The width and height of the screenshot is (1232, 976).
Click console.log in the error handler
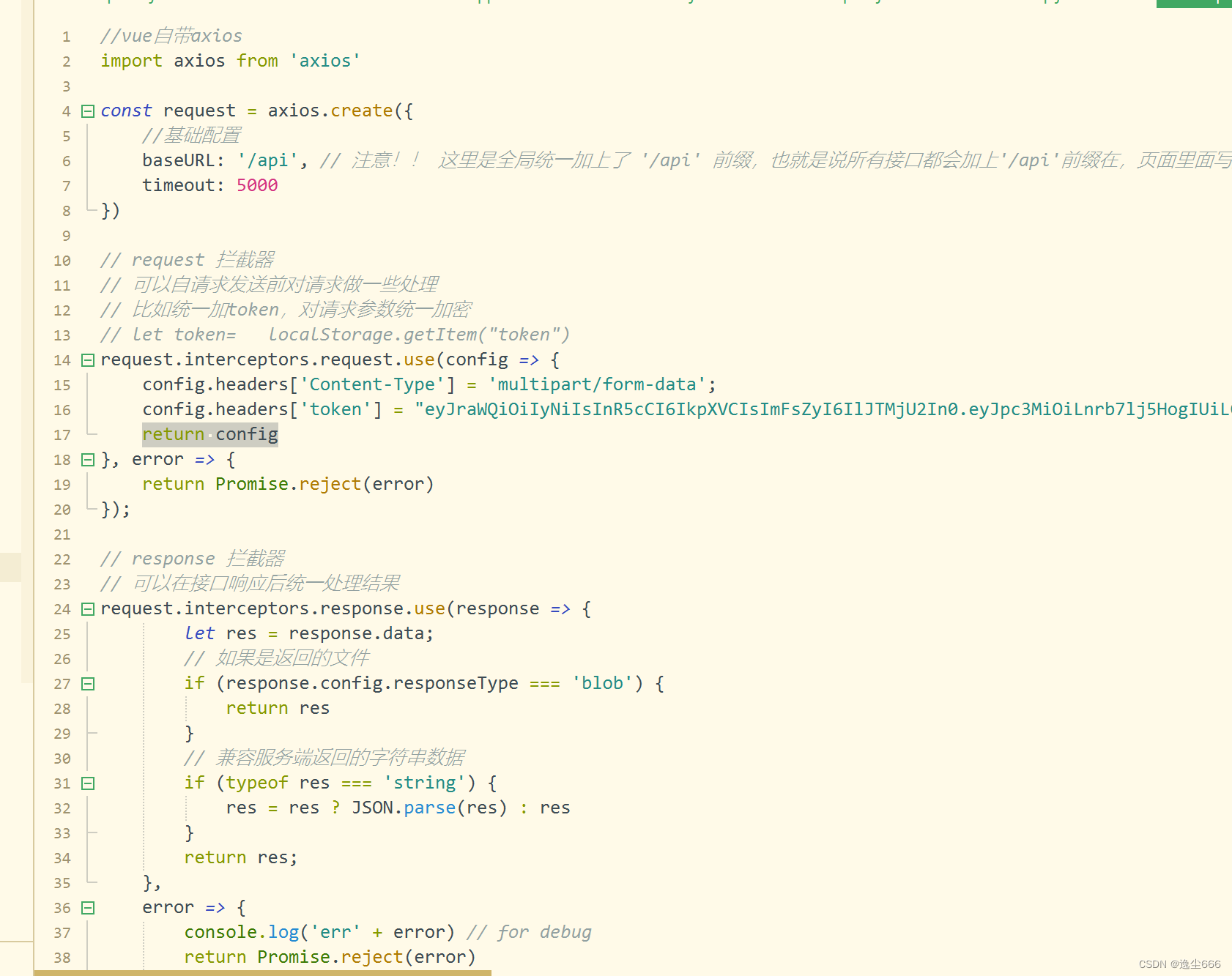pyautogui.click(x=241, y=932)
